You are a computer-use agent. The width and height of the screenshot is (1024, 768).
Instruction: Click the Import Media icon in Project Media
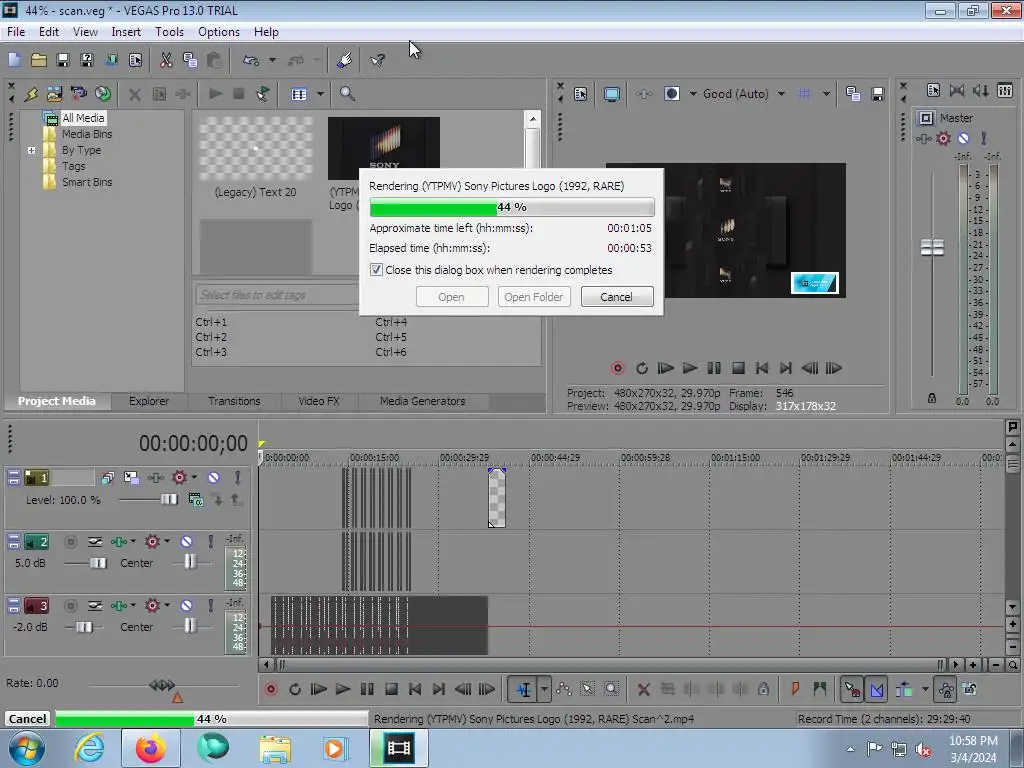(54, 93)
